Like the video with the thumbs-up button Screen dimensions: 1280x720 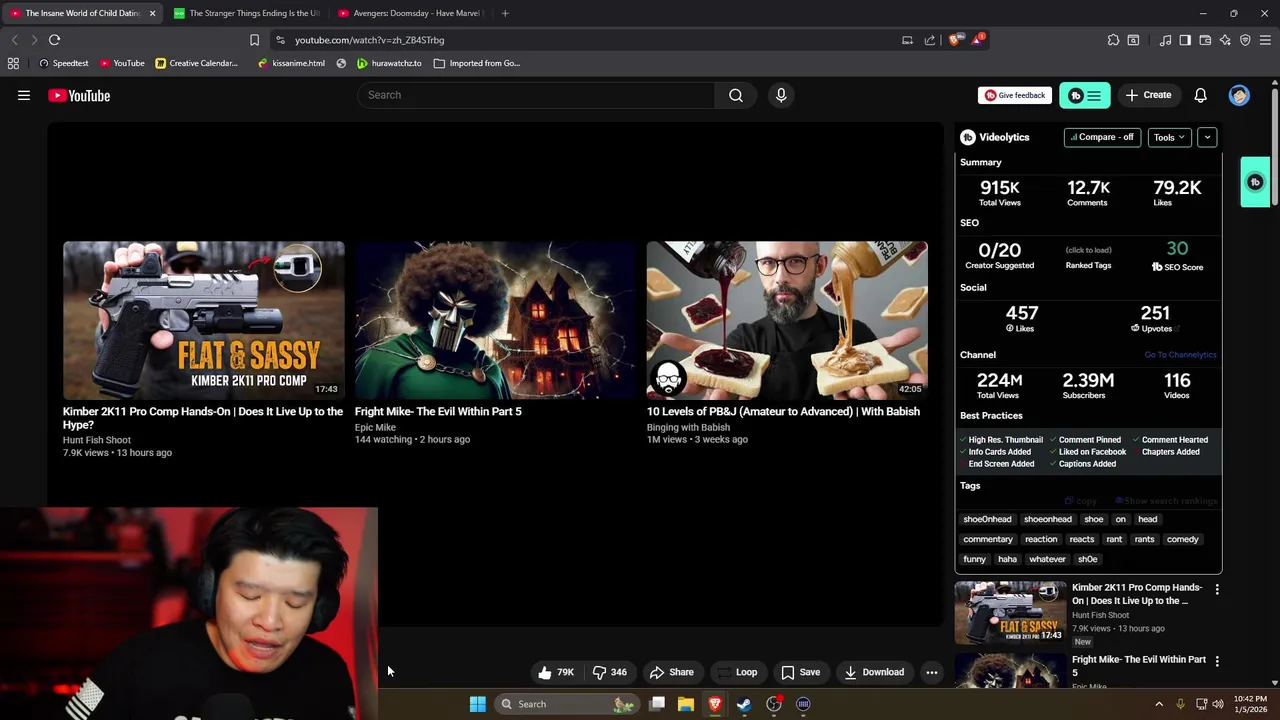tap(556, 672)
